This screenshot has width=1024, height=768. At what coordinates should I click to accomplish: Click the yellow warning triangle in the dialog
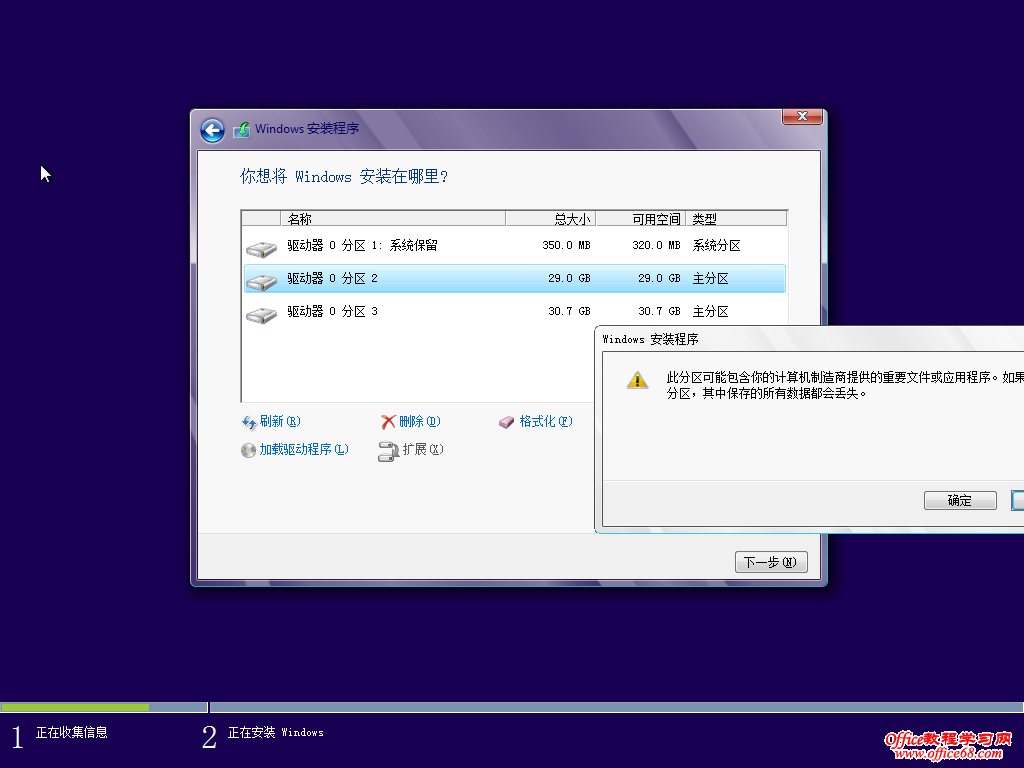click(x=637, y=379)
